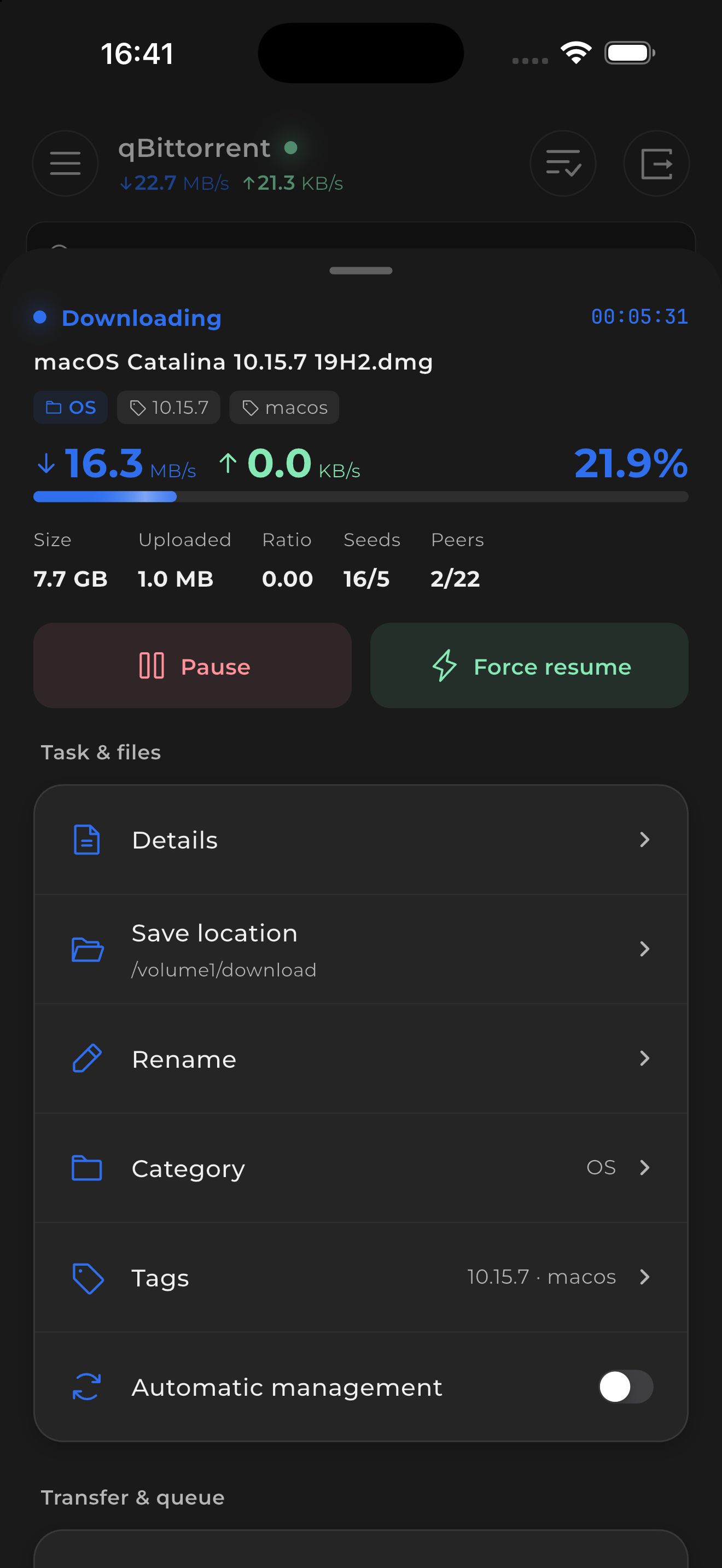The width and height of the screenshot is (722, 1568).
Task: Click the 1.0 MB uploaded value
Action: pos(176,579)
